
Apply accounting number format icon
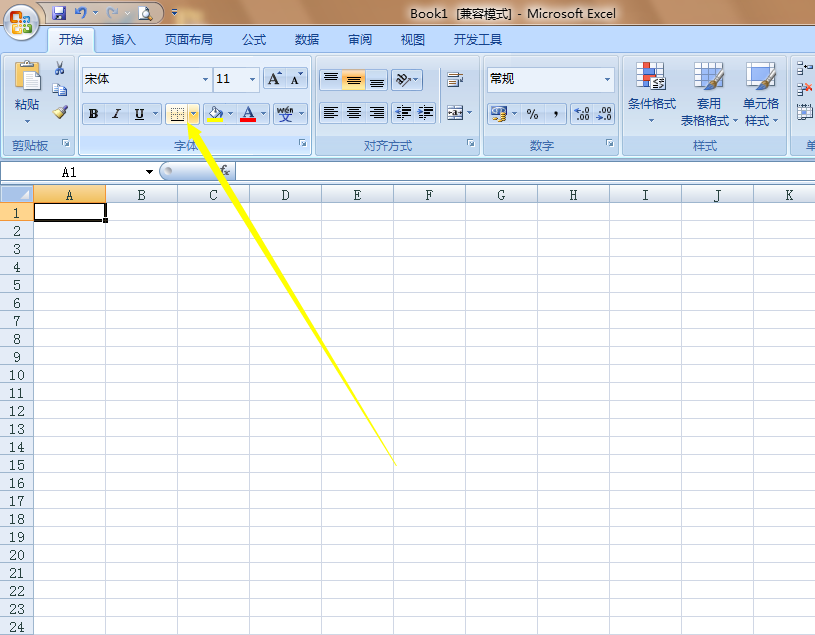(x=499, y=114)
